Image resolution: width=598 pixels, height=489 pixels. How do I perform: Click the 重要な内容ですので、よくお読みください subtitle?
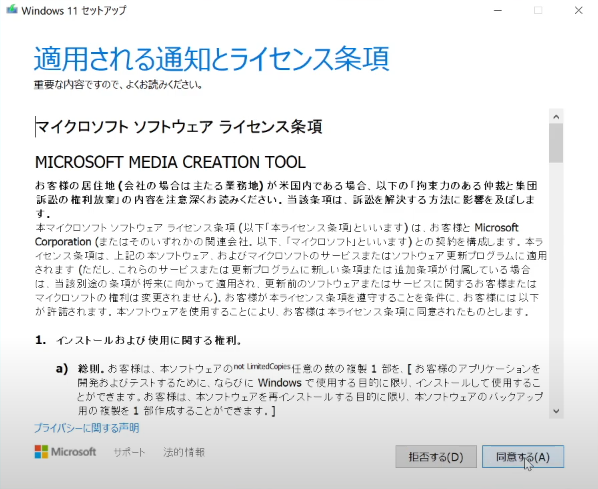118,85
